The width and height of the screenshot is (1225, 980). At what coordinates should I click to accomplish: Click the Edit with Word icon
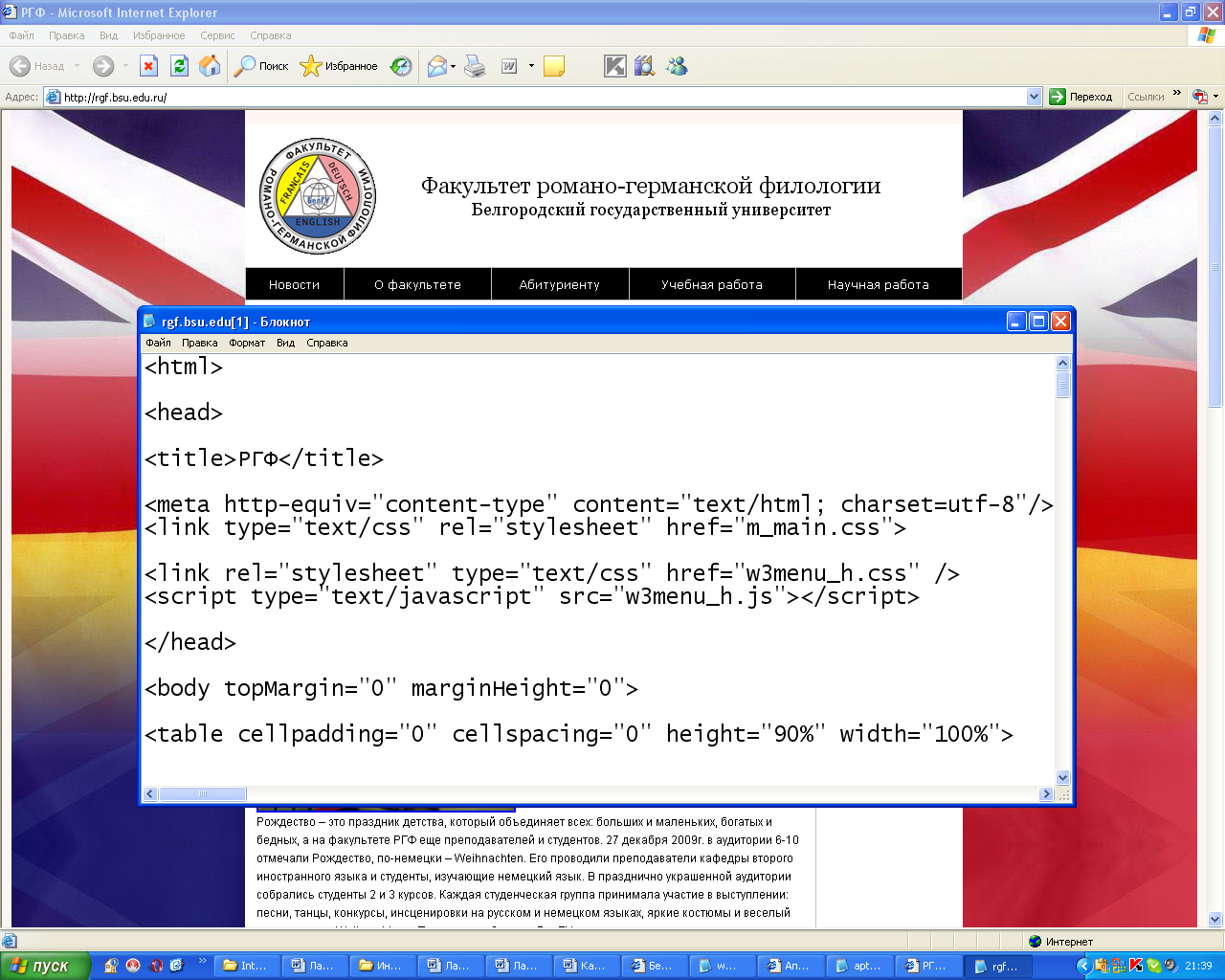(509, 66)
